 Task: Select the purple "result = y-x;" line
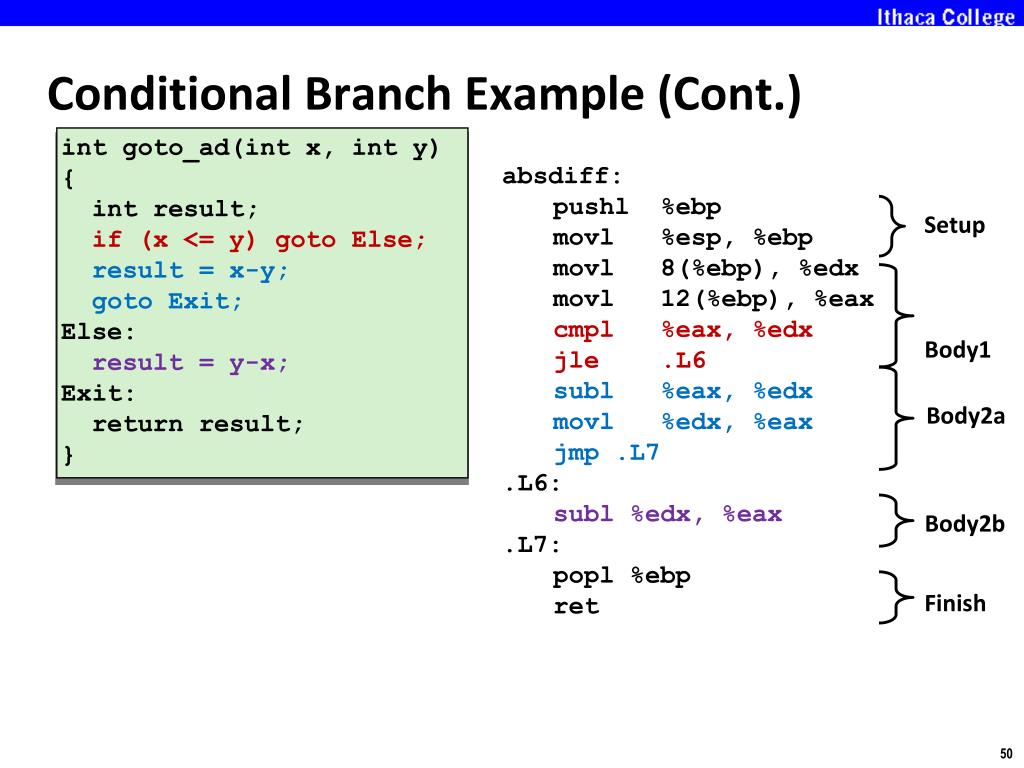pos(189,362)
